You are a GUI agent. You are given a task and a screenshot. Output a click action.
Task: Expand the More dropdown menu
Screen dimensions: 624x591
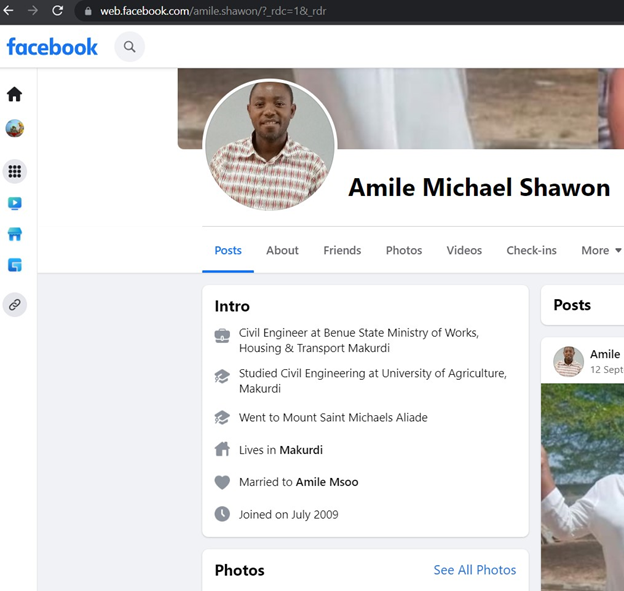[601, 250]
